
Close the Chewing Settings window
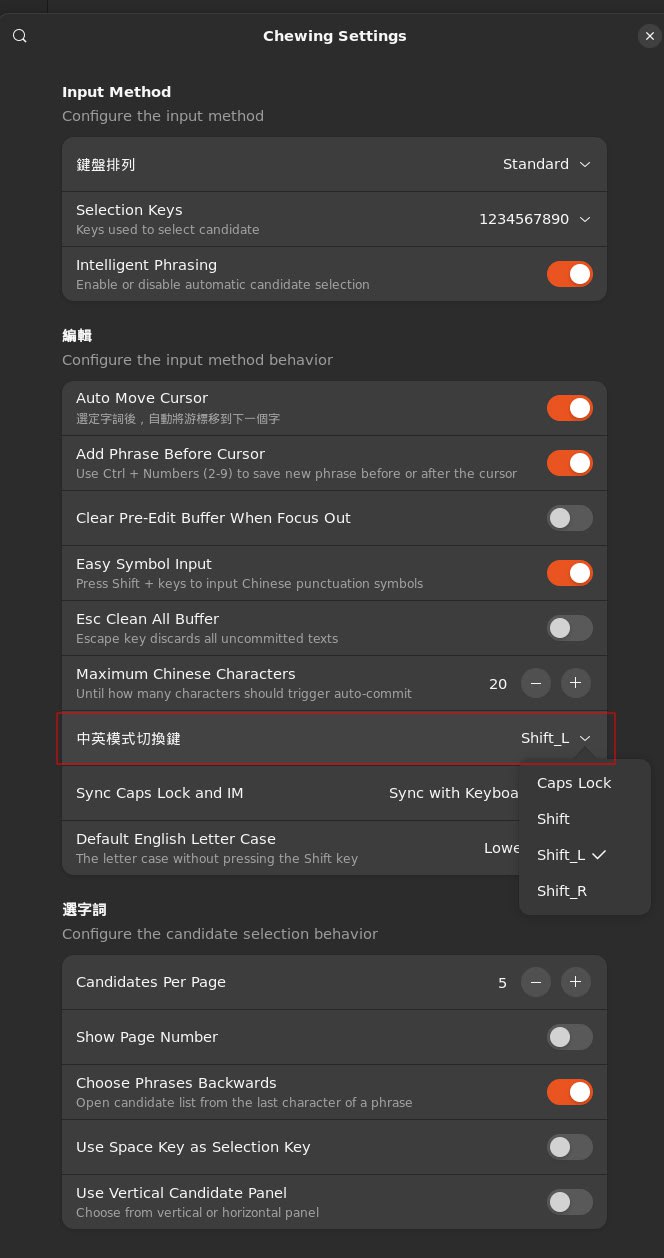tap(649, 36)
